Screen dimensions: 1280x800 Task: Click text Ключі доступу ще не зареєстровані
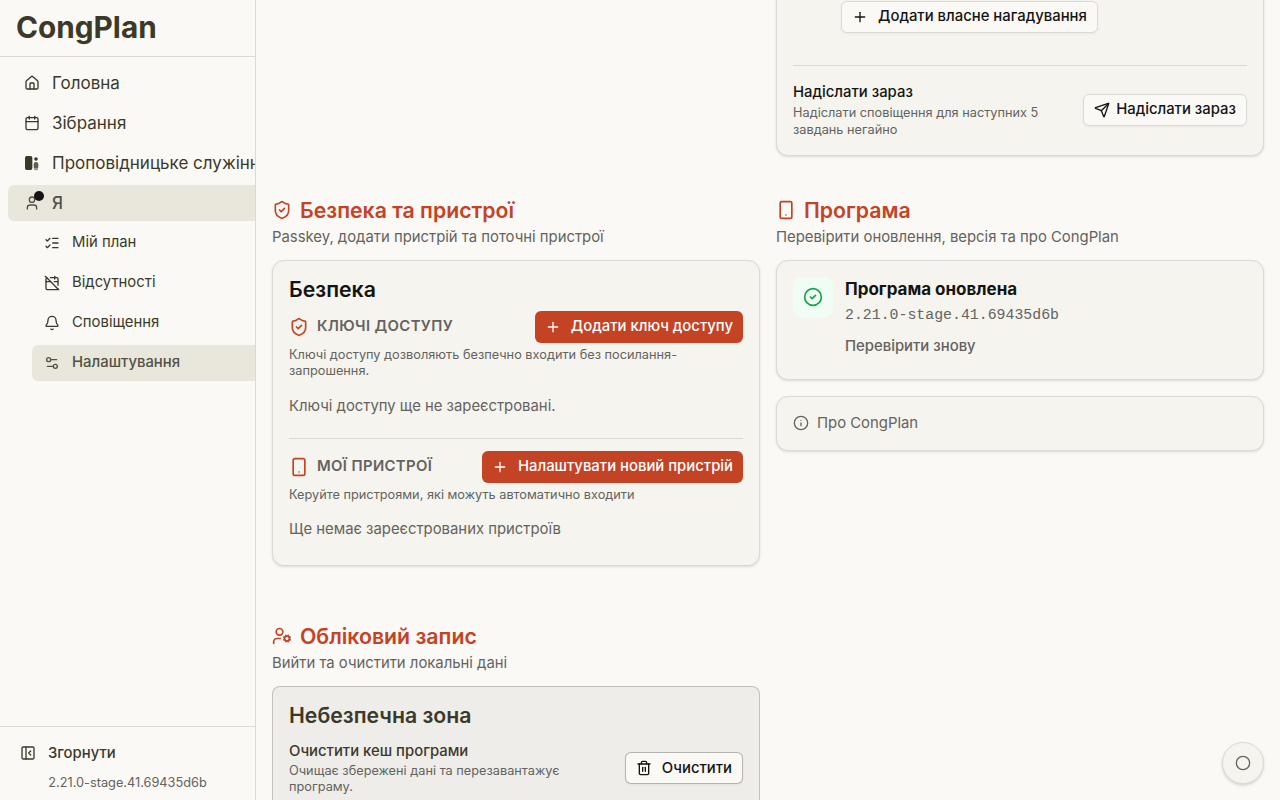point(422,406)
